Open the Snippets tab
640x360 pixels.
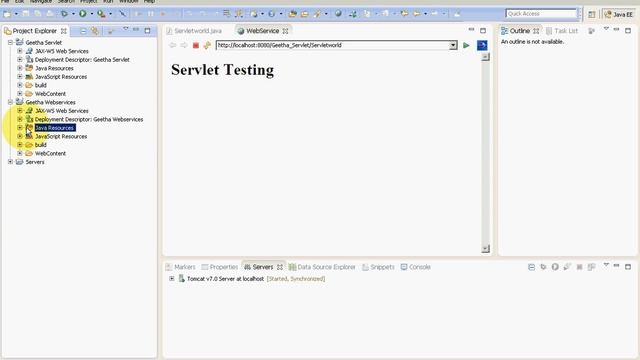(378, 267)
